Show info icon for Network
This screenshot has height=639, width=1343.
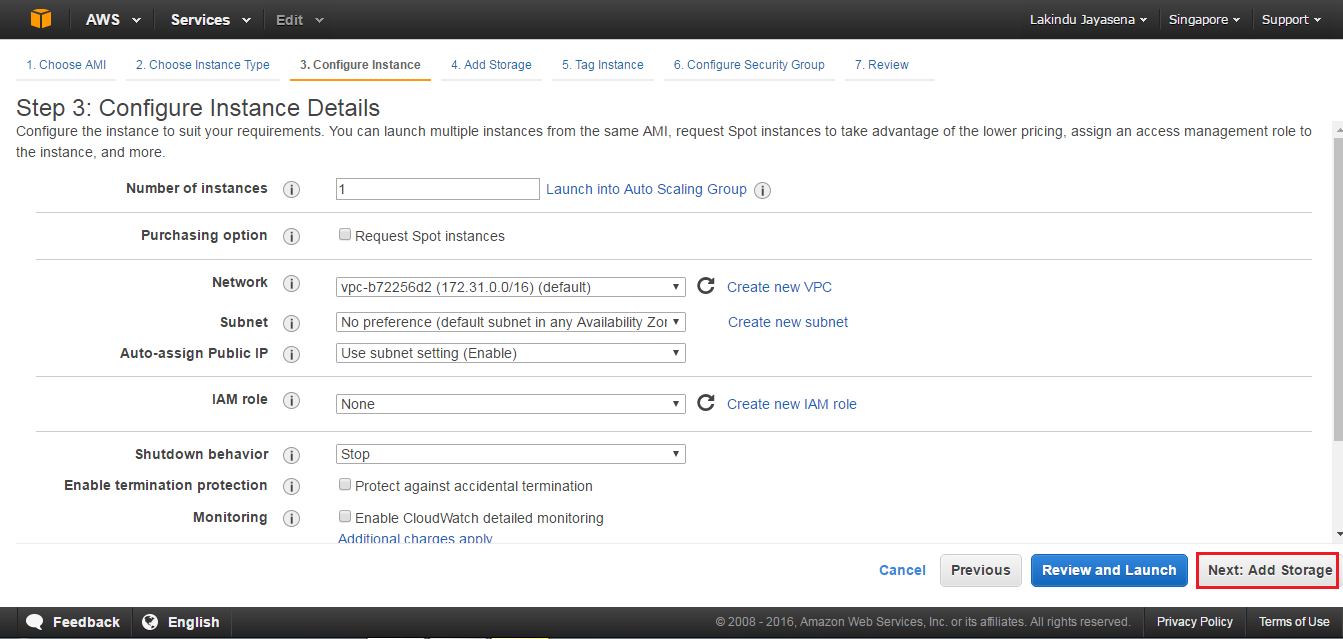coord(292,284)
